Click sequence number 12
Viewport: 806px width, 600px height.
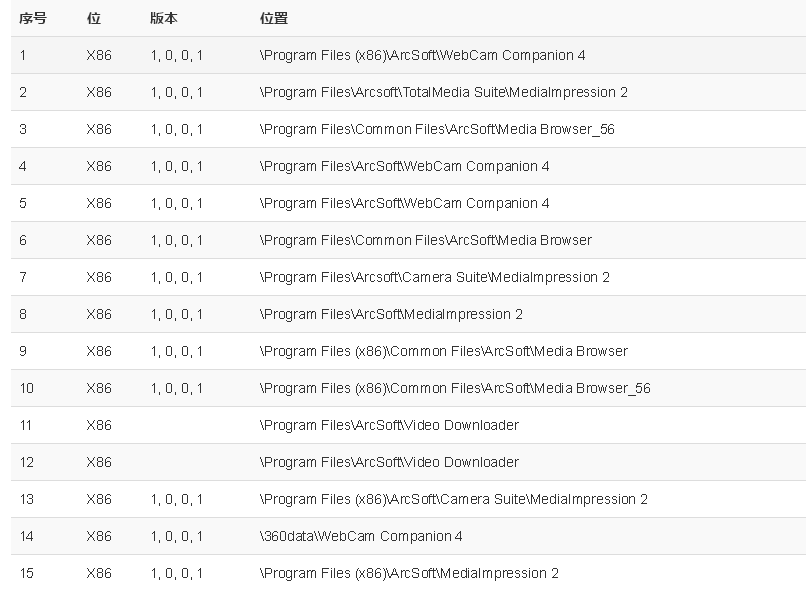tap(26, 462)
